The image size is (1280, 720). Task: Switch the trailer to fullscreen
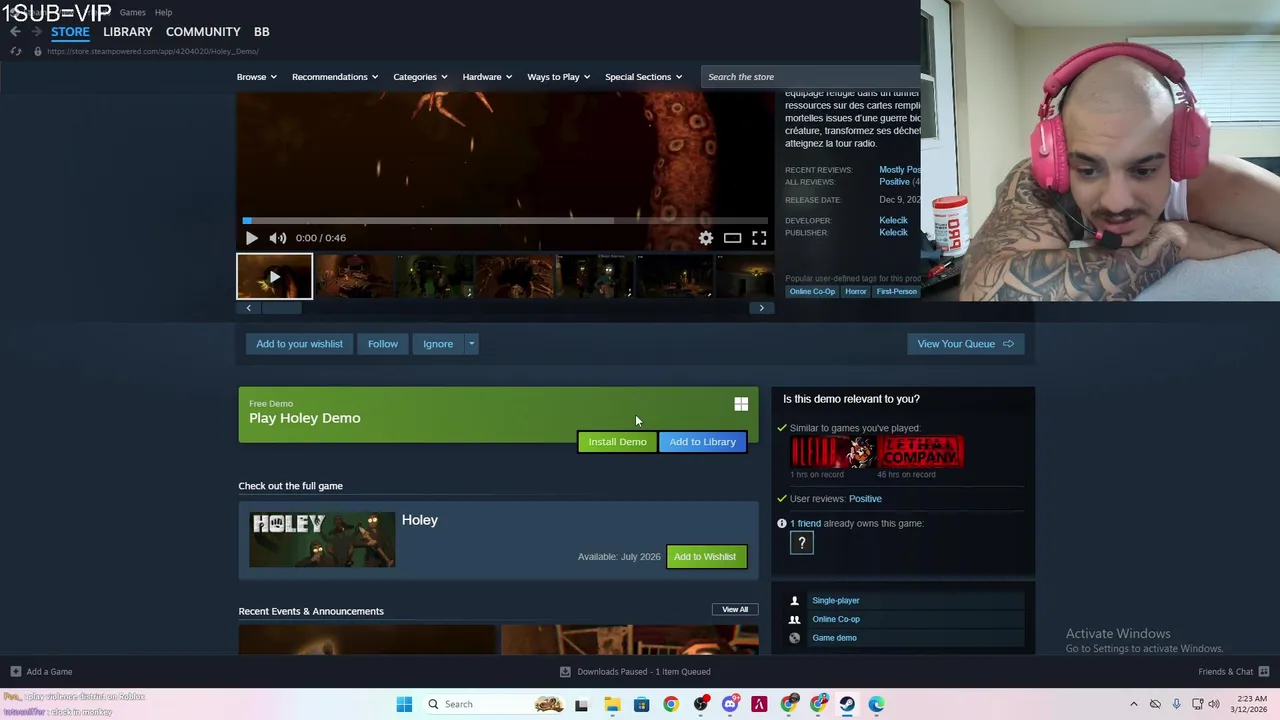(759, 238)
